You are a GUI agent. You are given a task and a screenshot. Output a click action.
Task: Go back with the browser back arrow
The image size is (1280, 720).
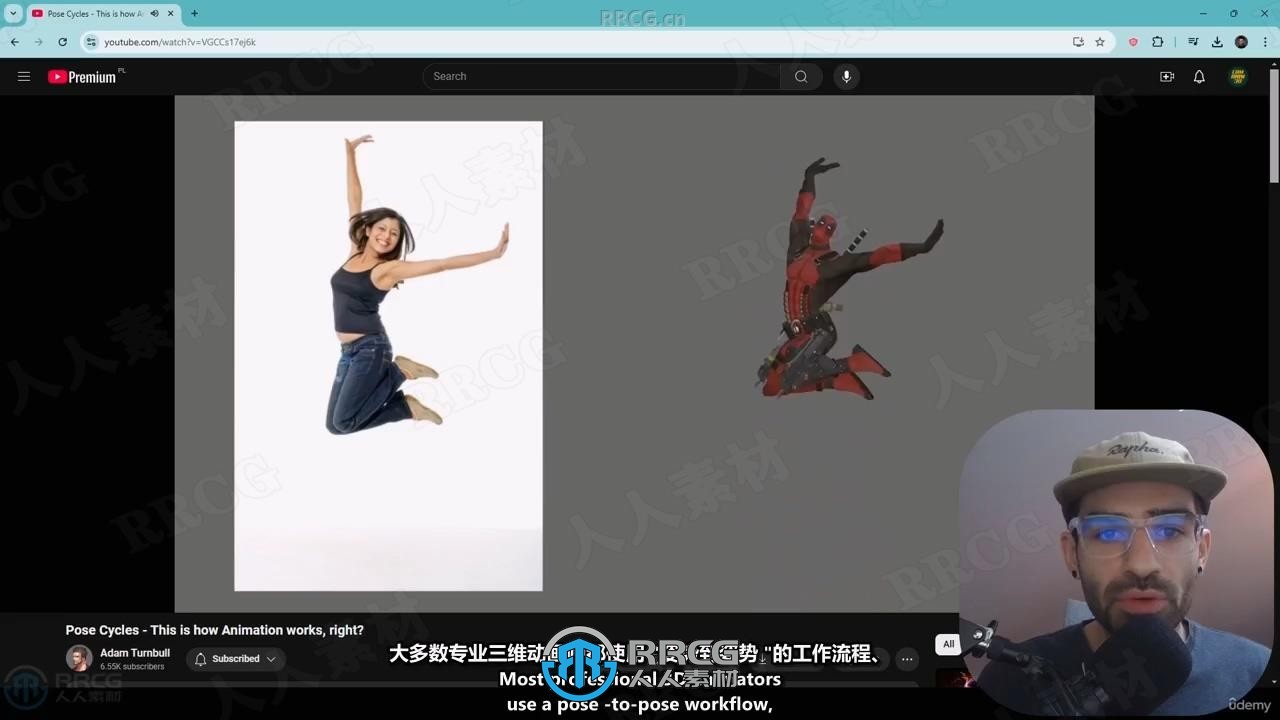(x=14, y=42)
